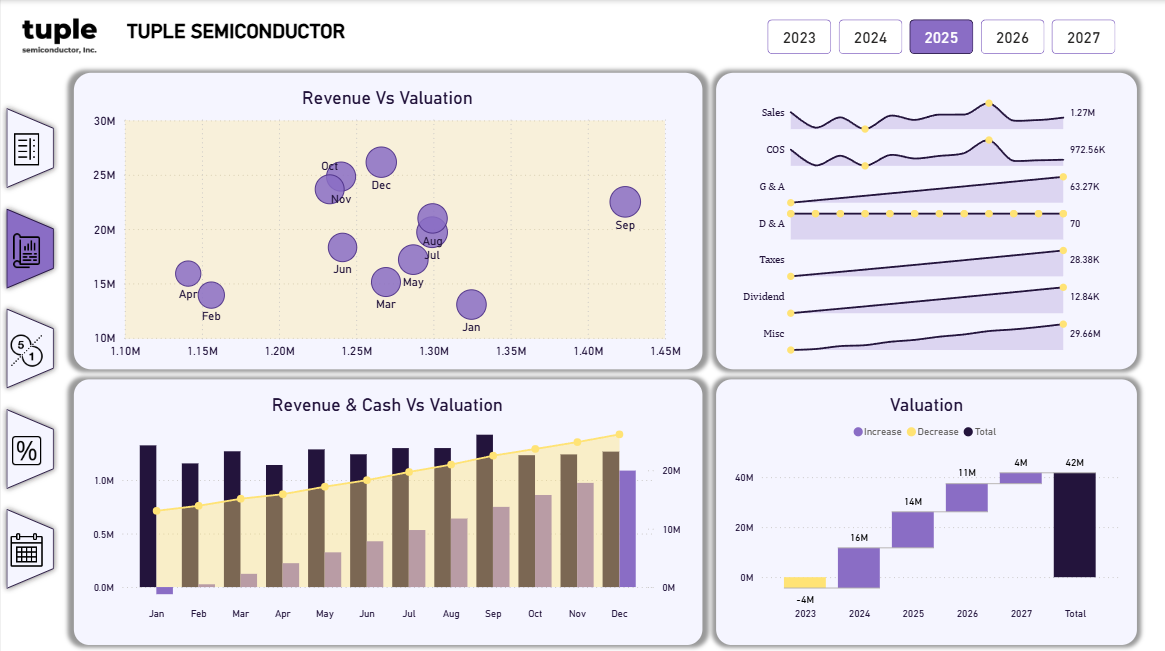This screenshot has width=1165, height=651.
Task: Select year 2023 slicer button
Action: pos(799,37)
